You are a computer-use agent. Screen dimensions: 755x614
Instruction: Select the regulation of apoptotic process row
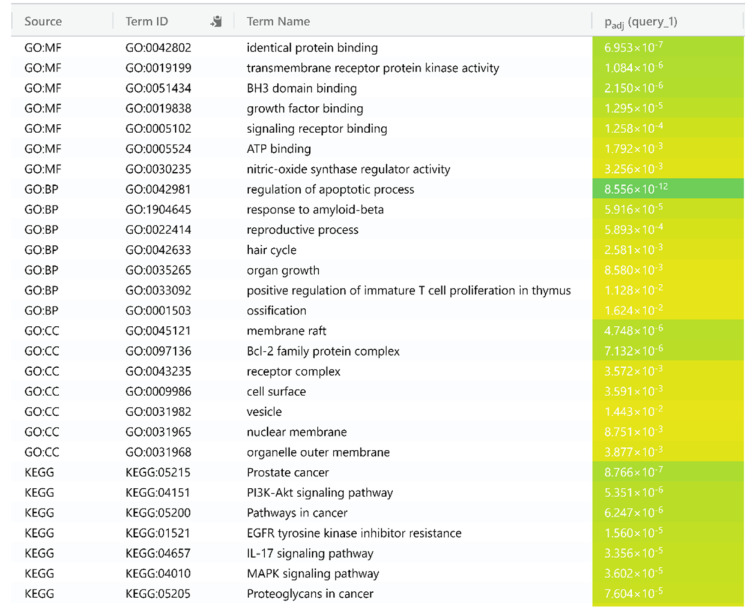(377, 189)
